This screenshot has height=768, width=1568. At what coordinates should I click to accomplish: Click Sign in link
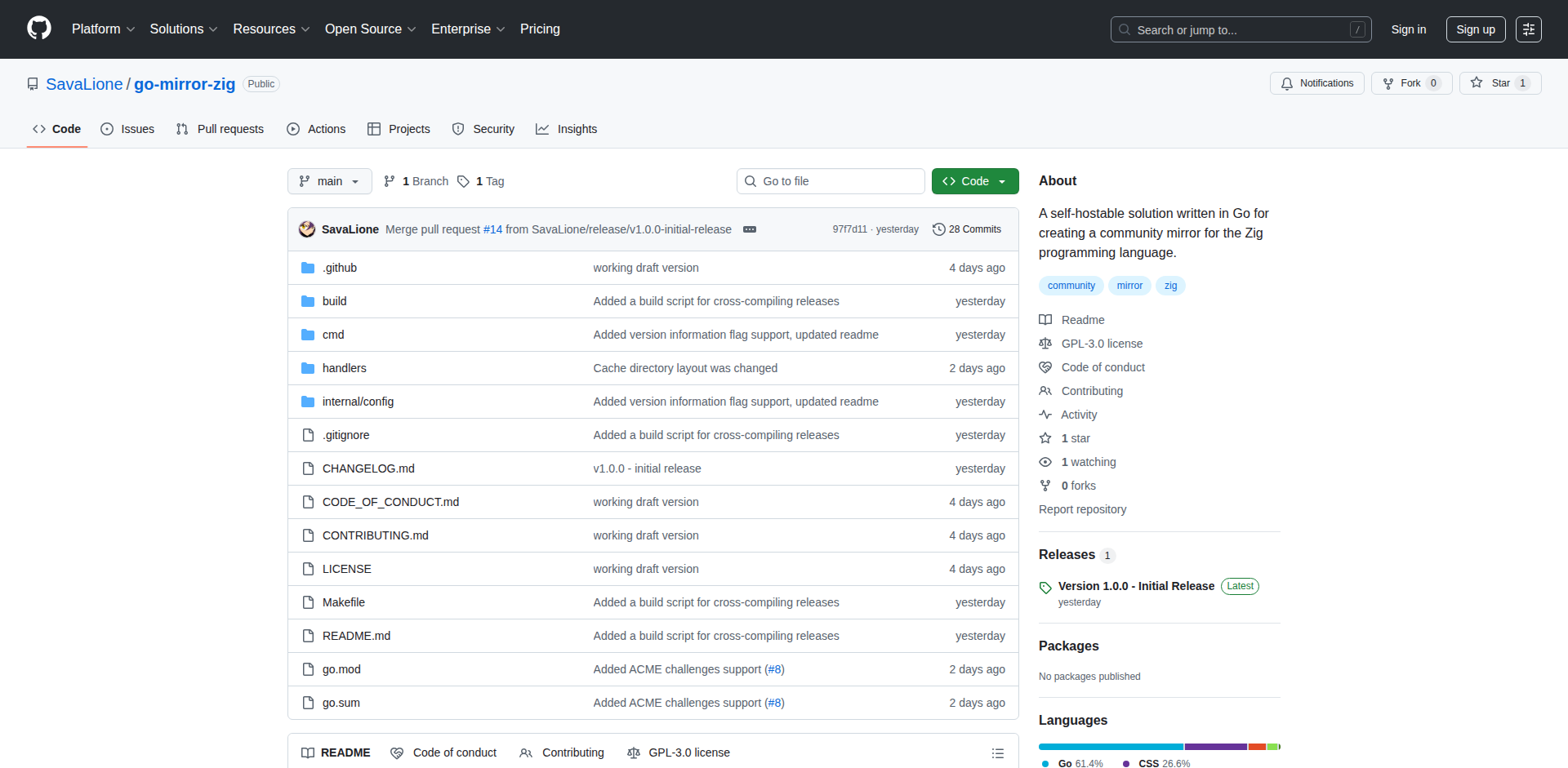[1409, 29]
